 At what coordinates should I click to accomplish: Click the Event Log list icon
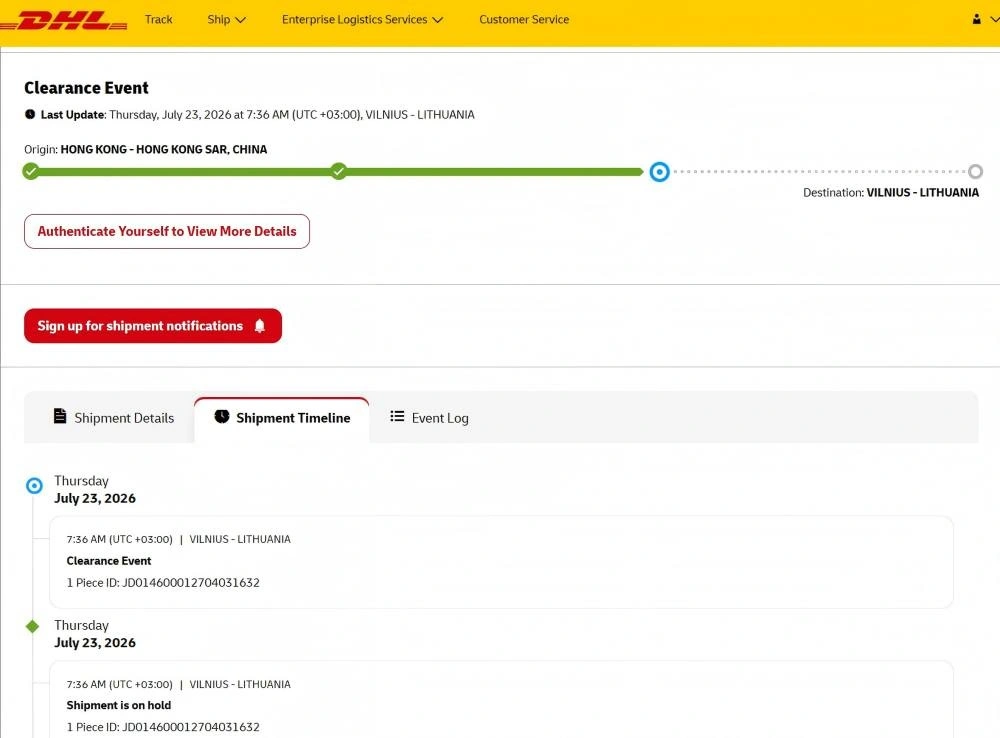397,417
